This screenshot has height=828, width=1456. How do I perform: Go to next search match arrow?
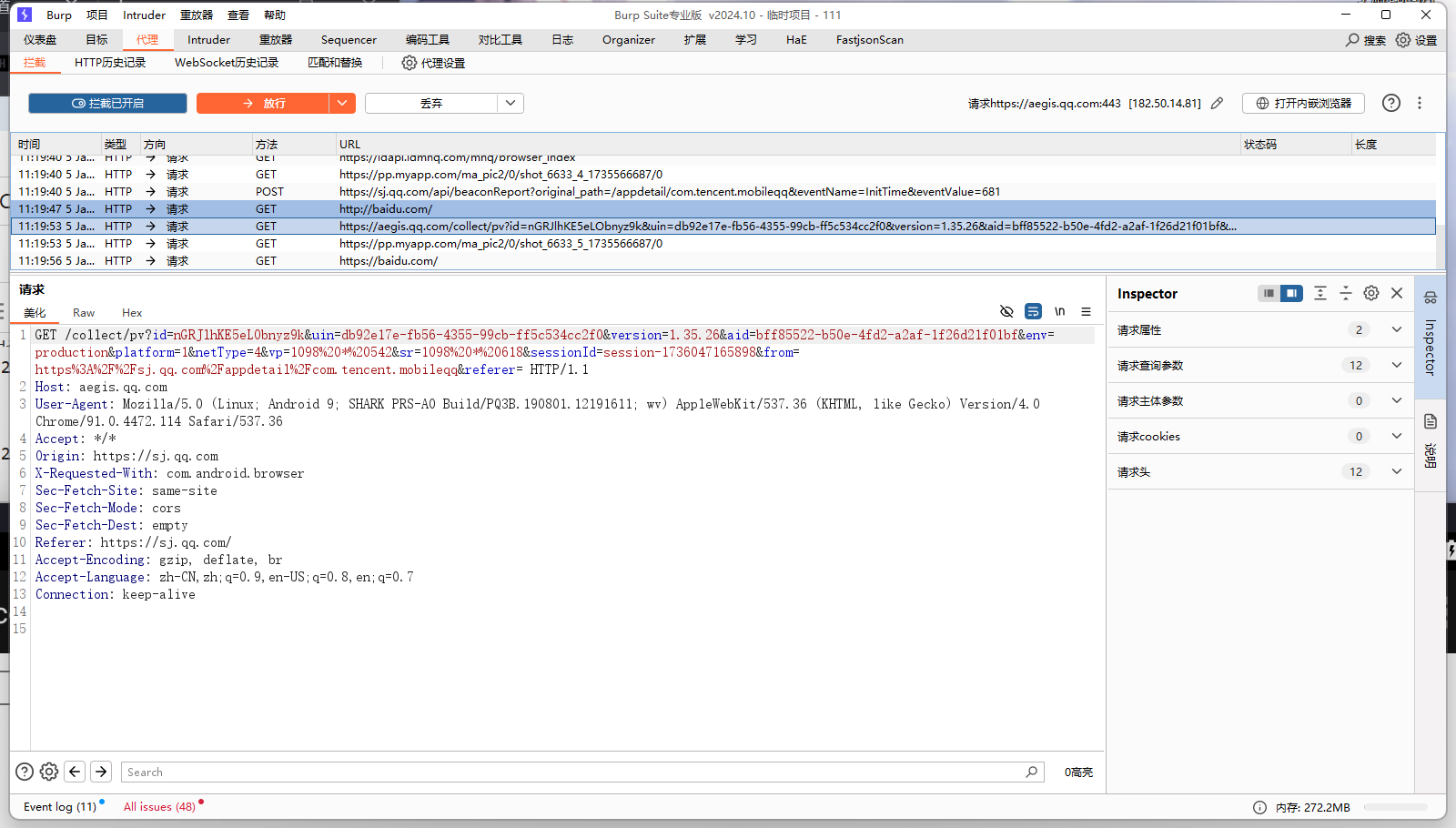tap(101, 772)
